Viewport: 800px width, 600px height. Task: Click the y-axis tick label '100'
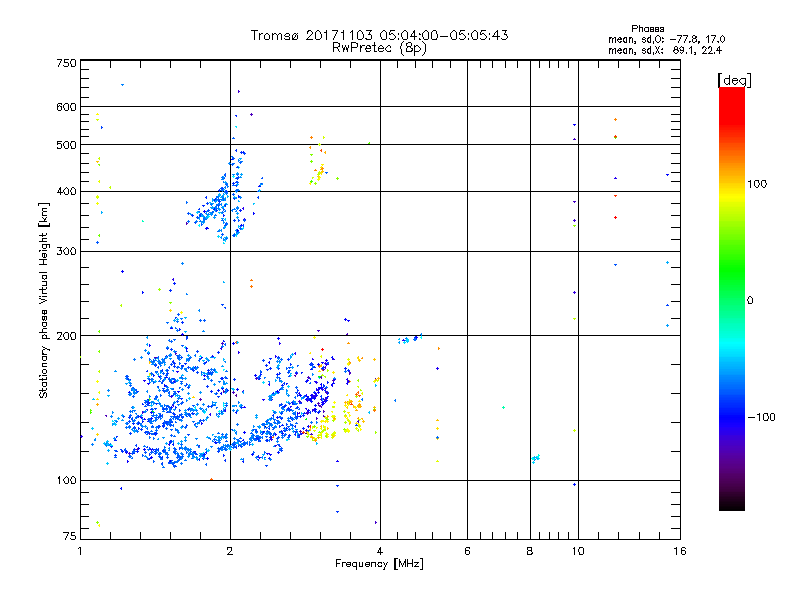click(x=66, y=481)
